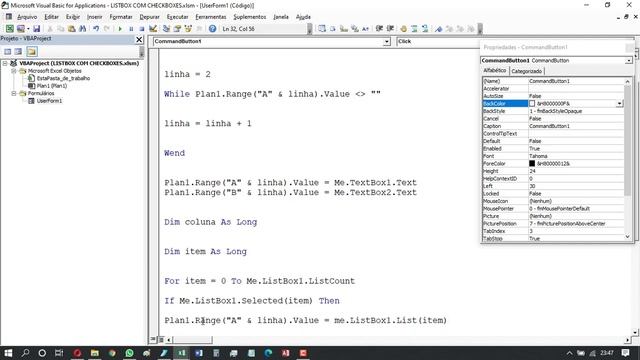Open the Windows Start menu
Screen dimensions: 640x360
click(x=8, y=353)
